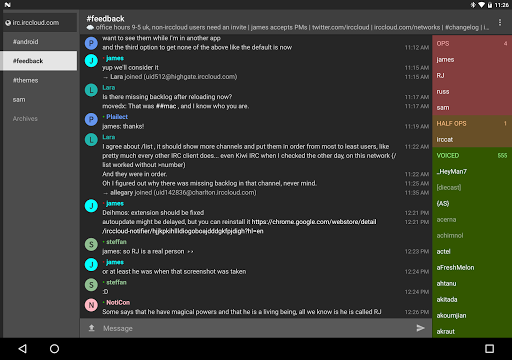The image size is (512, 360).
Task: Tap the OPS group header
Action: click(x=472, y=44)
